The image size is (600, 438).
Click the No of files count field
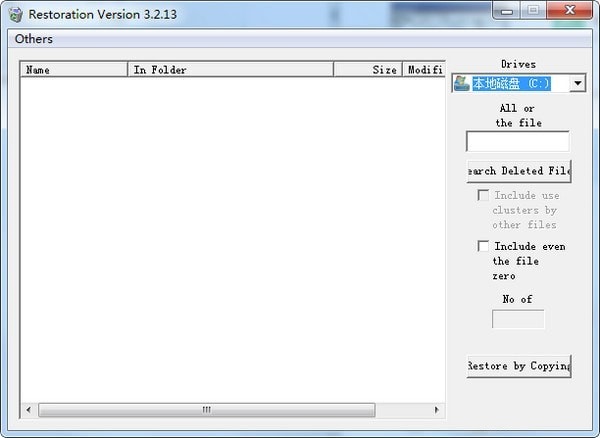pyautogui.click(x=518, y=319)
